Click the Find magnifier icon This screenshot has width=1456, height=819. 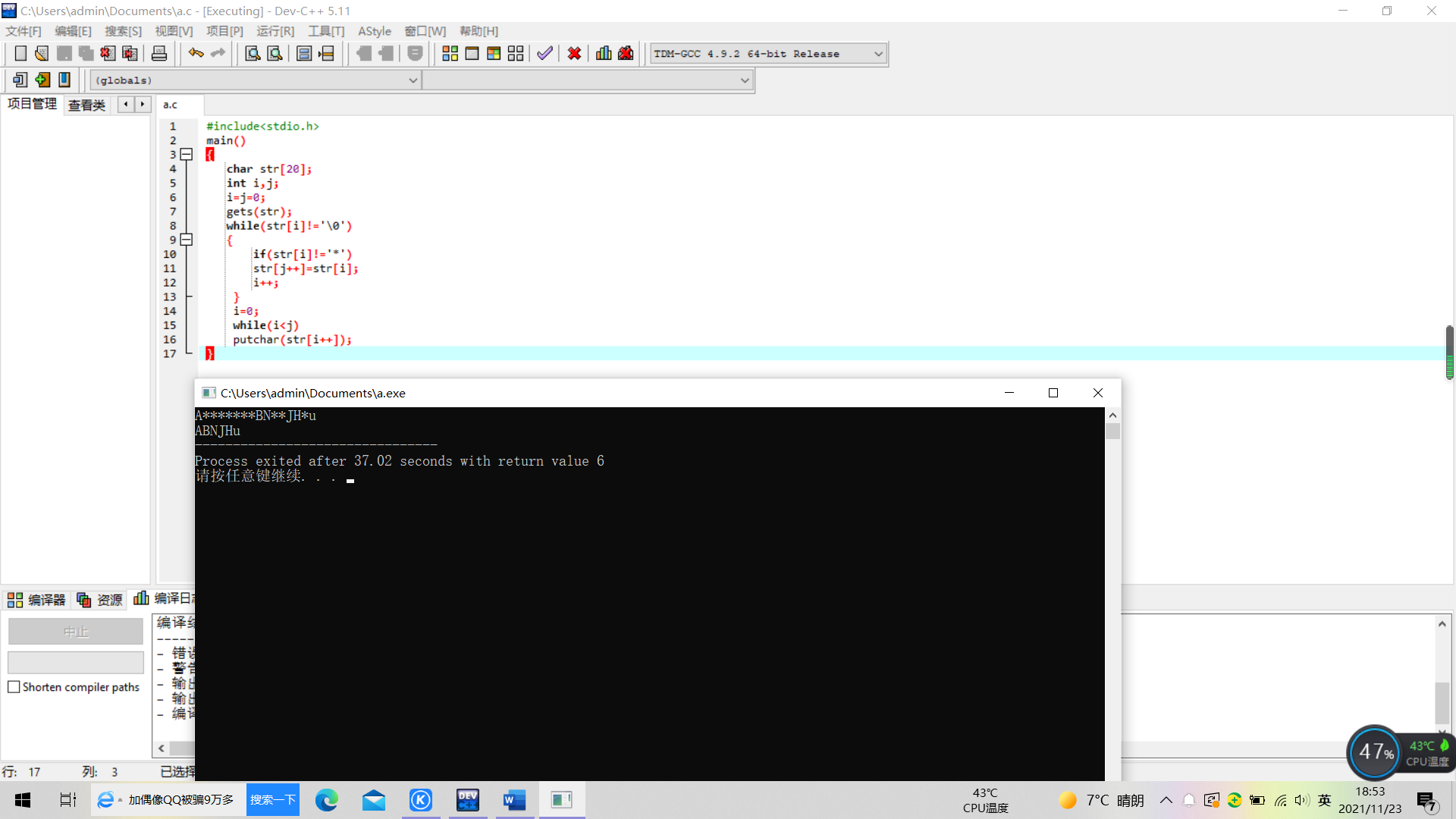(253, 54)
